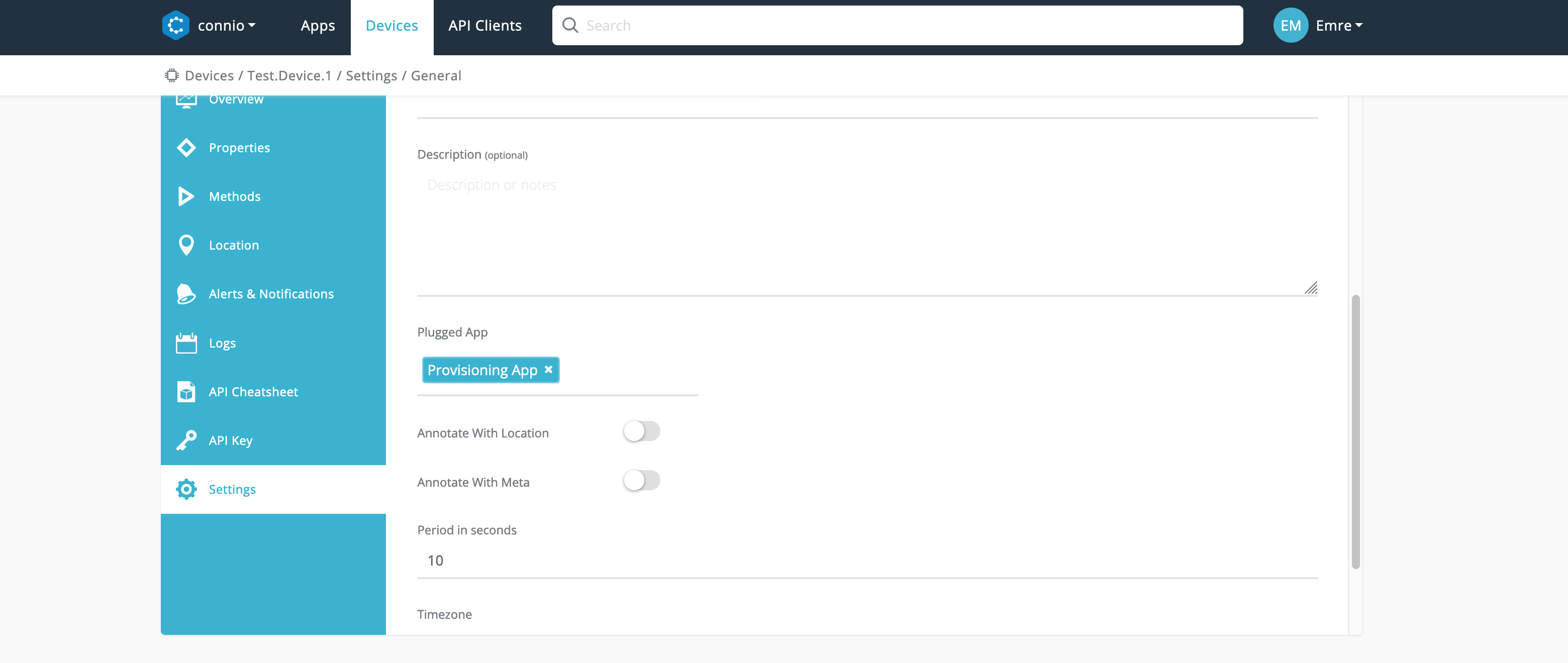Click the API Cheatsheet document icon
The height and width of the screenshot is (663, 1568).
pos(186,392)
